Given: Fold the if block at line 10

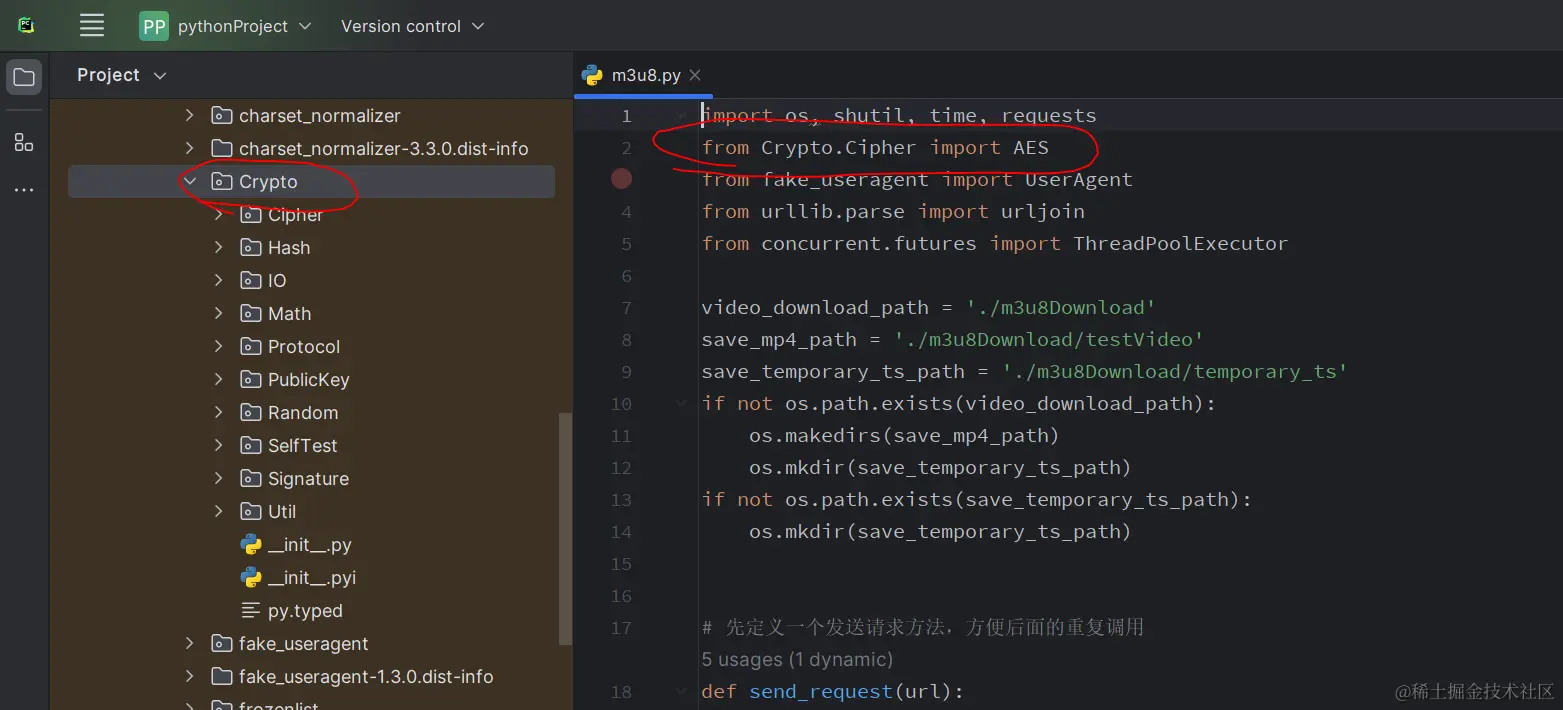Looking at the screenshot, I should pyautogui.click(x=682, y=403).
